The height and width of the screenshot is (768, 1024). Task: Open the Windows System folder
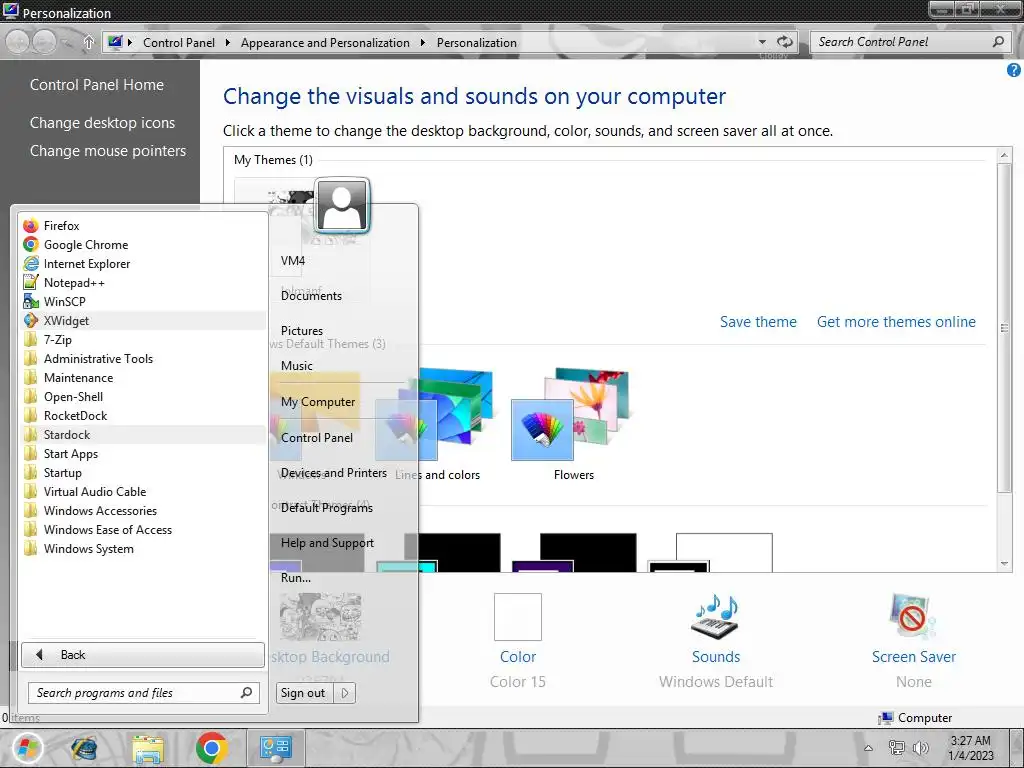click(143, 548)
